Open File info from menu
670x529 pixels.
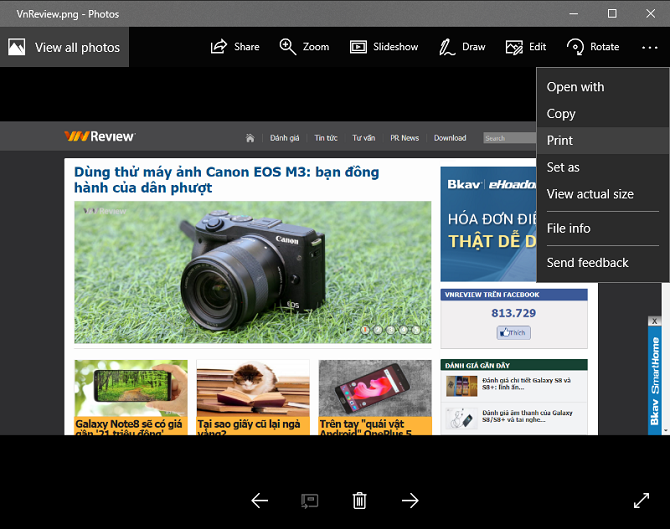pyautogui.click(x=568, y=228)
